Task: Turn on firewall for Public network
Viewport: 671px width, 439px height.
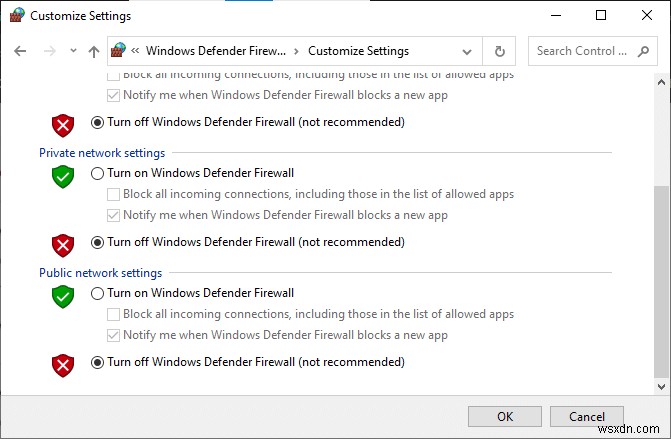Action: pyautogui.click(x=97, y=293)
